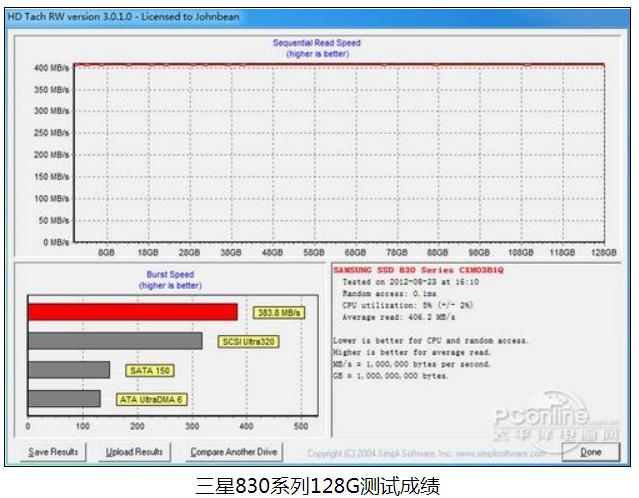Click the SATA 150 label
Viewport: 639px width, 498px height.
point(150,370)
